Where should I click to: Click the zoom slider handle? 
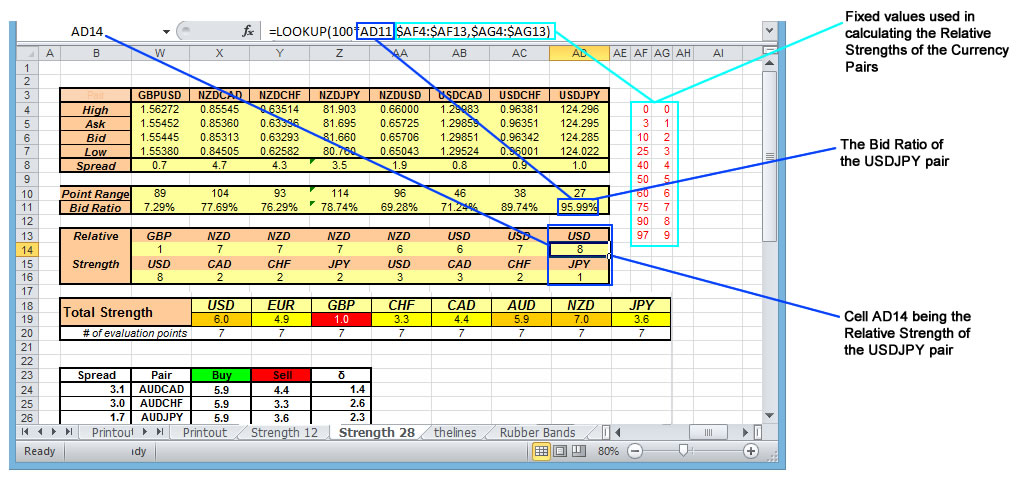(x=683, y=450)
